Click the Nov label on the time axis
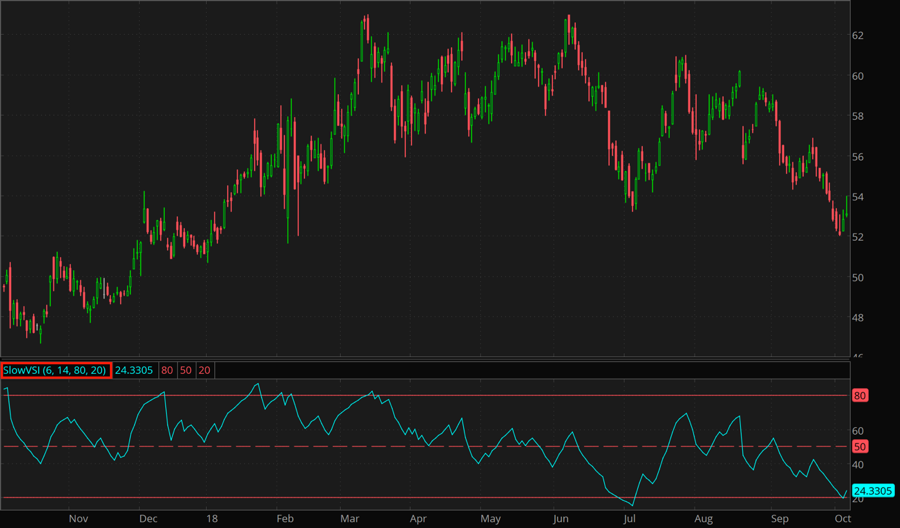Viewport: 900px width, 528px height. 79,519
